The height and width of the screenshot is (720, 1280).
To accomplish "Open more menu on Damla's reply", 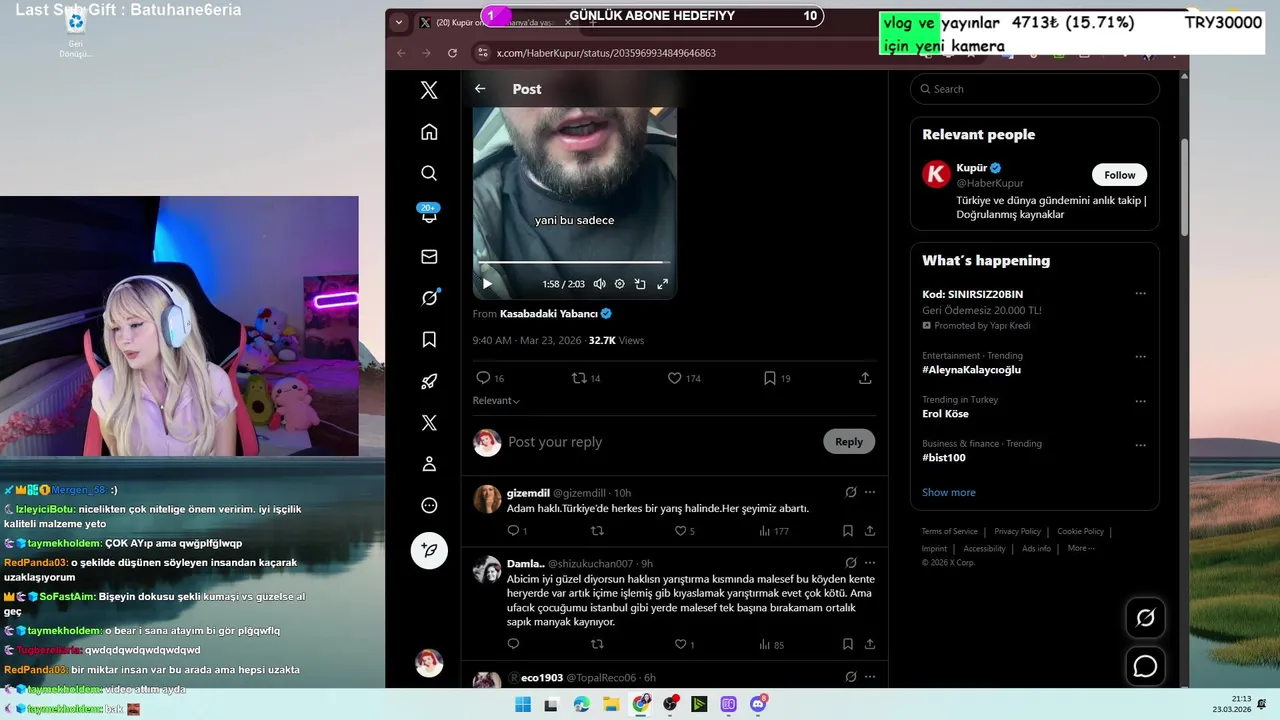I will click(870, 563).
